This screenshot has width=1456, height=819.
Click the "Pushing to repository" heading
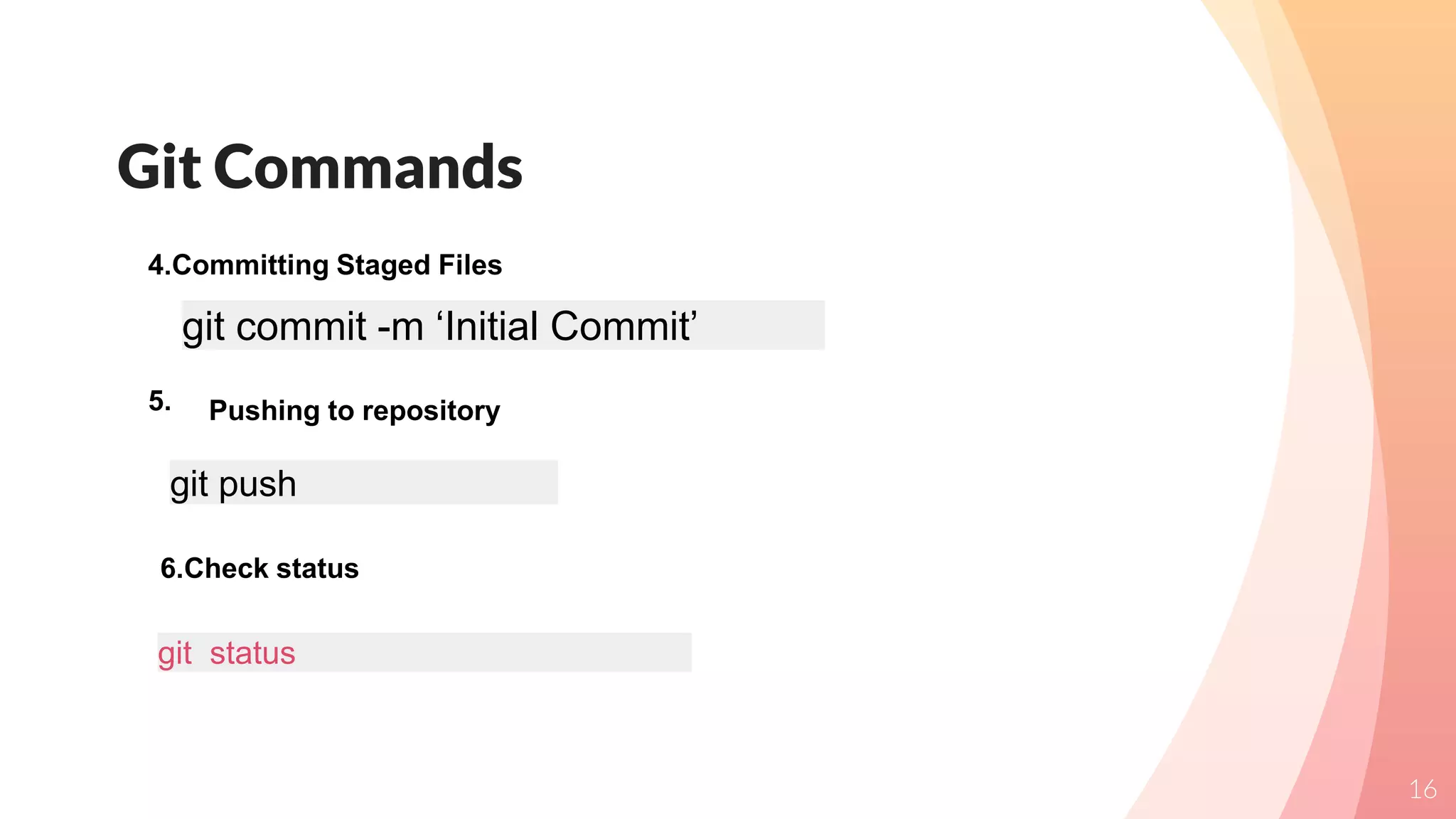[x=354, y=411]
